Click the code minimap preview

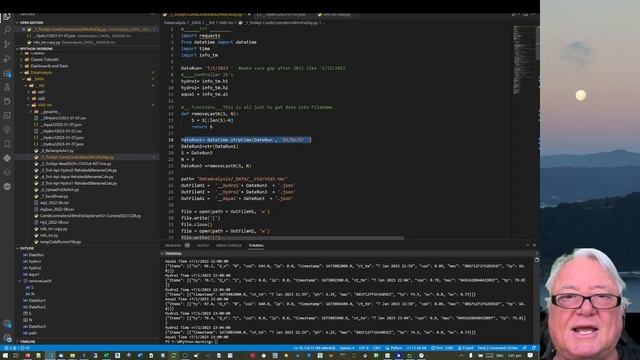[524, 61]
